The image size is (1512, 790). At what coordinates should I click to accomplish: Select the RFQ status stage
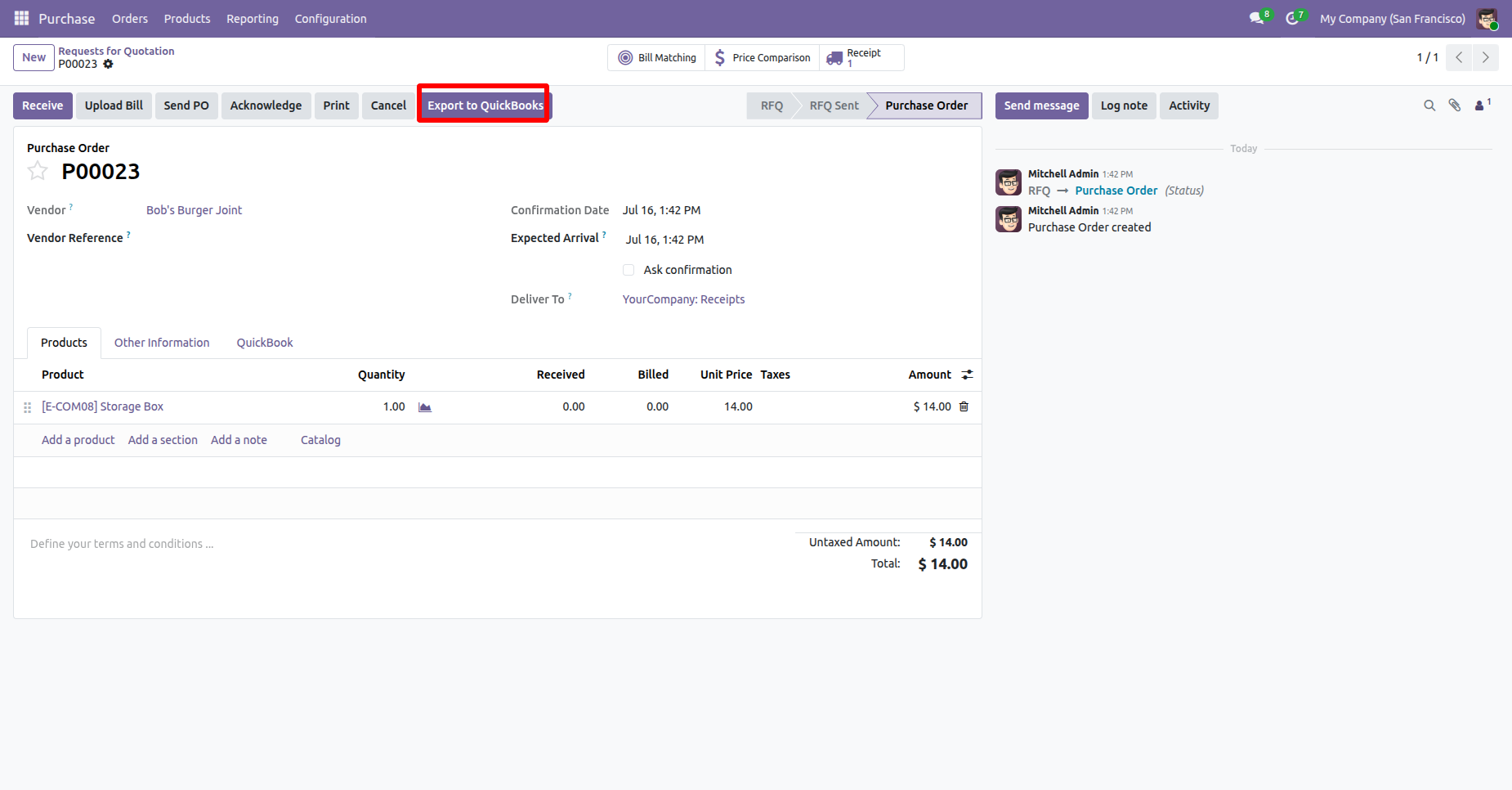click(772, 105)
